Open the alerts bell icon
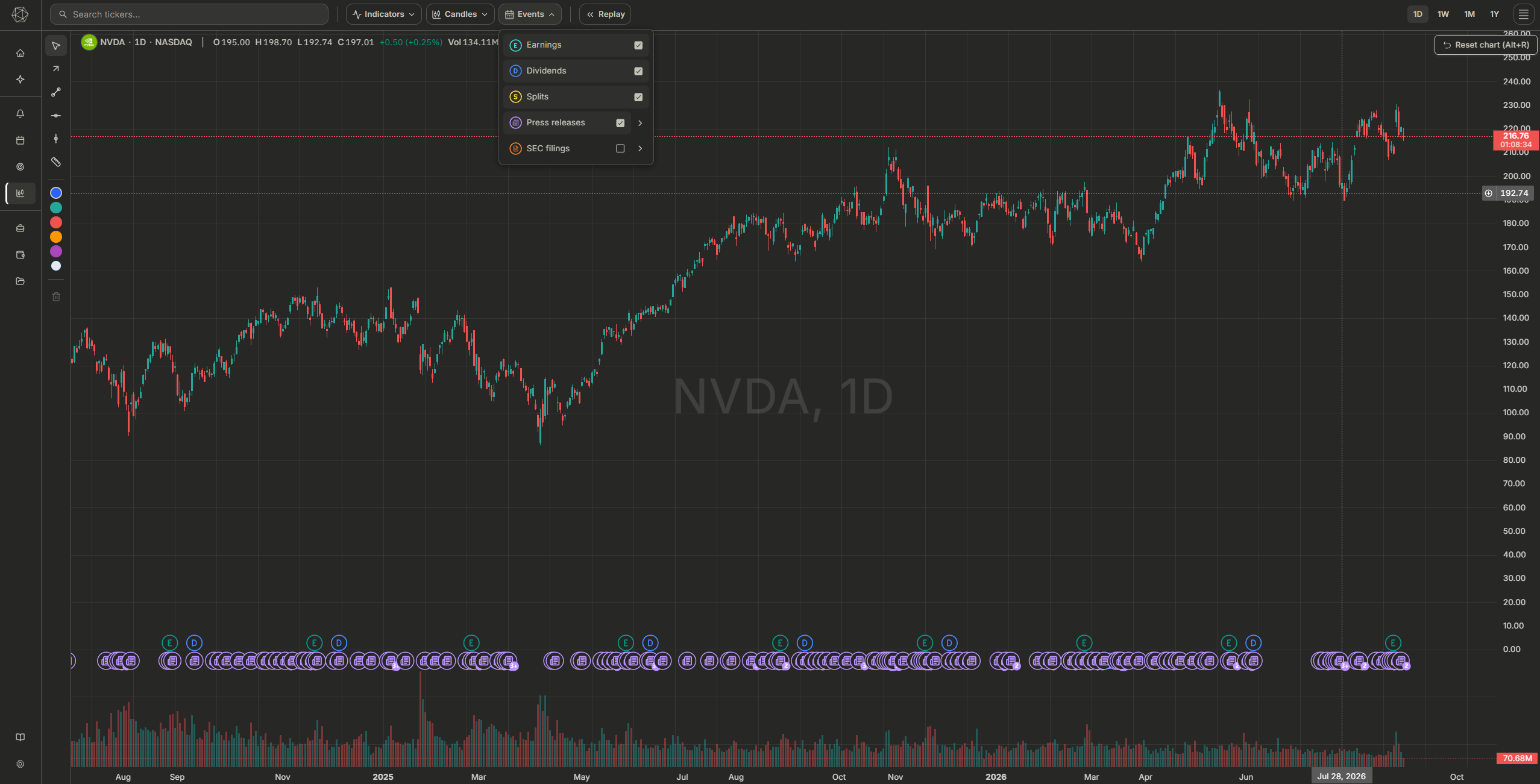The width and height of the screenshot is (1540, 784). click(x=20, y=114)
